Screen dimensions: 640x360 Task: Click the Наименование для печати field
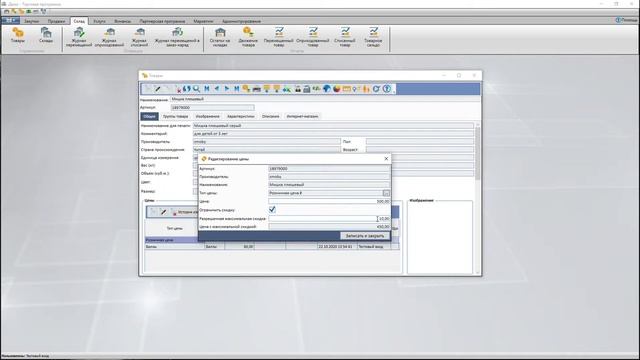coord(333,126)
